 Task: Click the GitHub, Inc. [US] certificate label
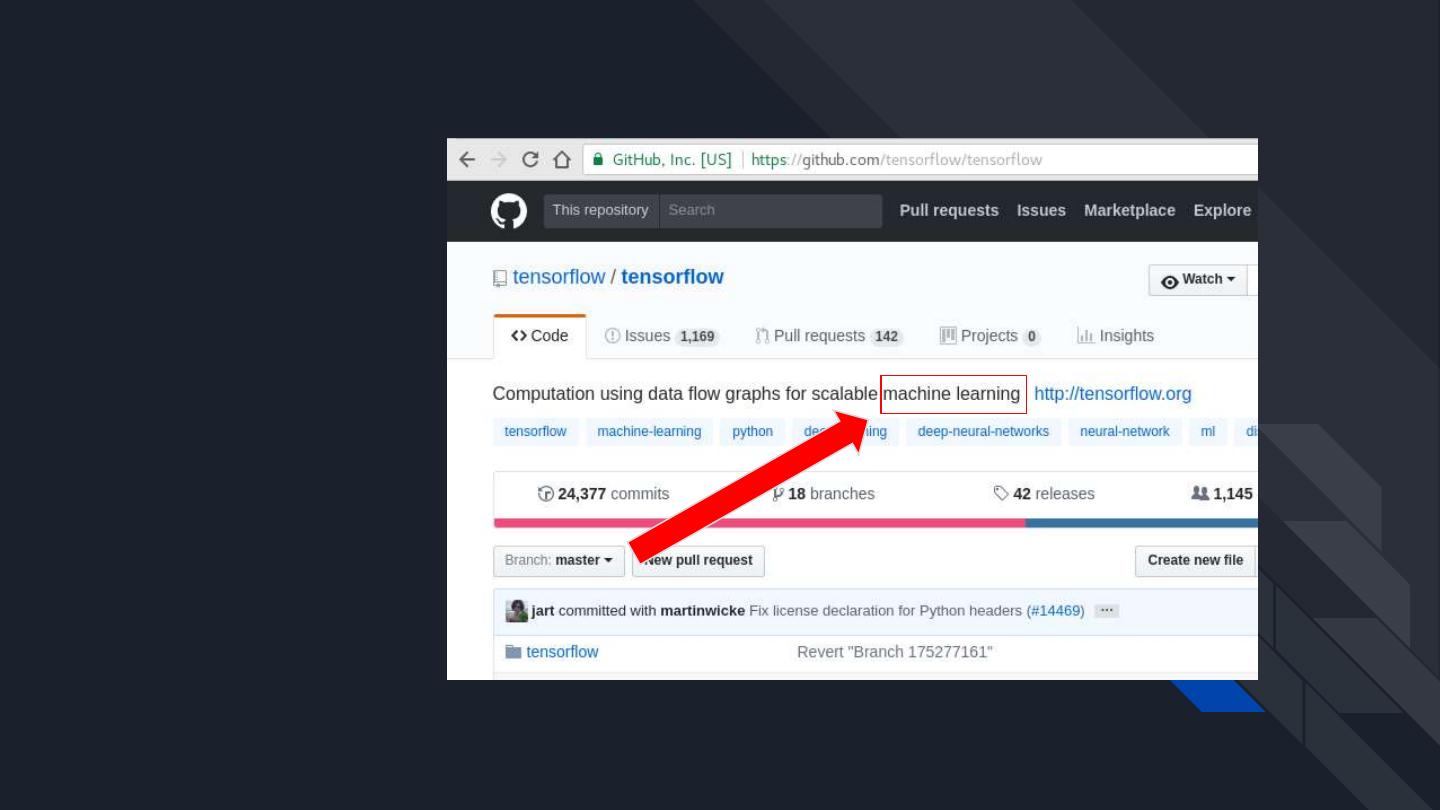click(x=672, y=160)
